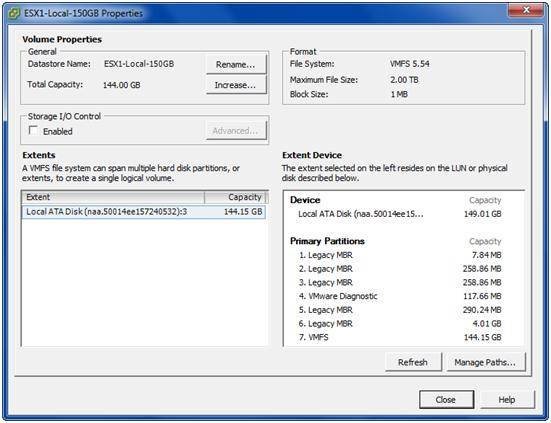Image resolution: width=551 pixels, height=423 pixels.
Task: Click the datastore icon in the title bar
Action: 14,14
